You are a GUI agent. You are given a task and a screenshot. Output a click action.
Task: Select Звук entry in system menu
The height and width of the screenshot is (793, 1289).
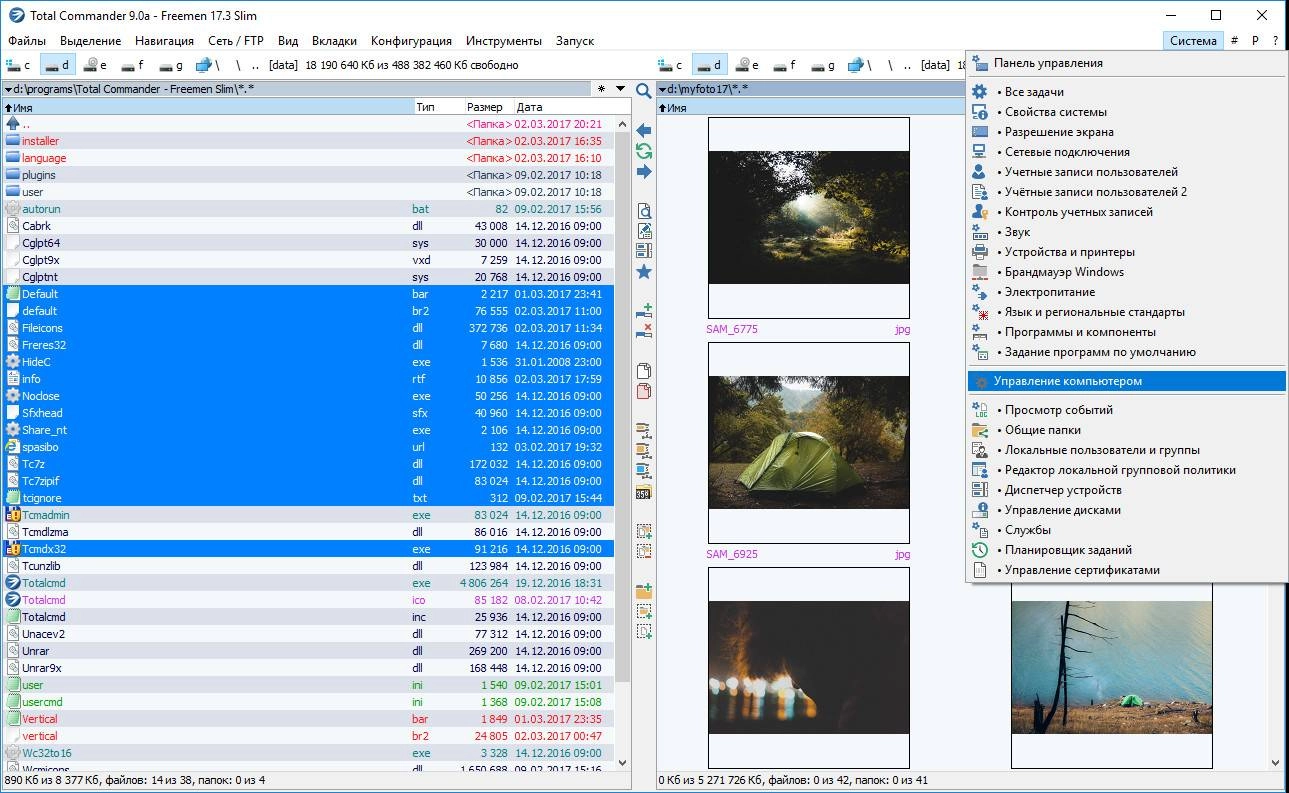point(1126,232)
